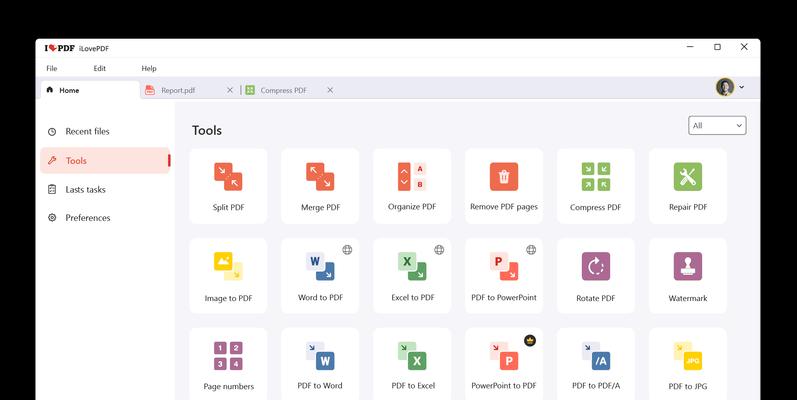Open Recent files in the sidebar
The height and width of the screenshot is (400, 797).
coord(105,132)
